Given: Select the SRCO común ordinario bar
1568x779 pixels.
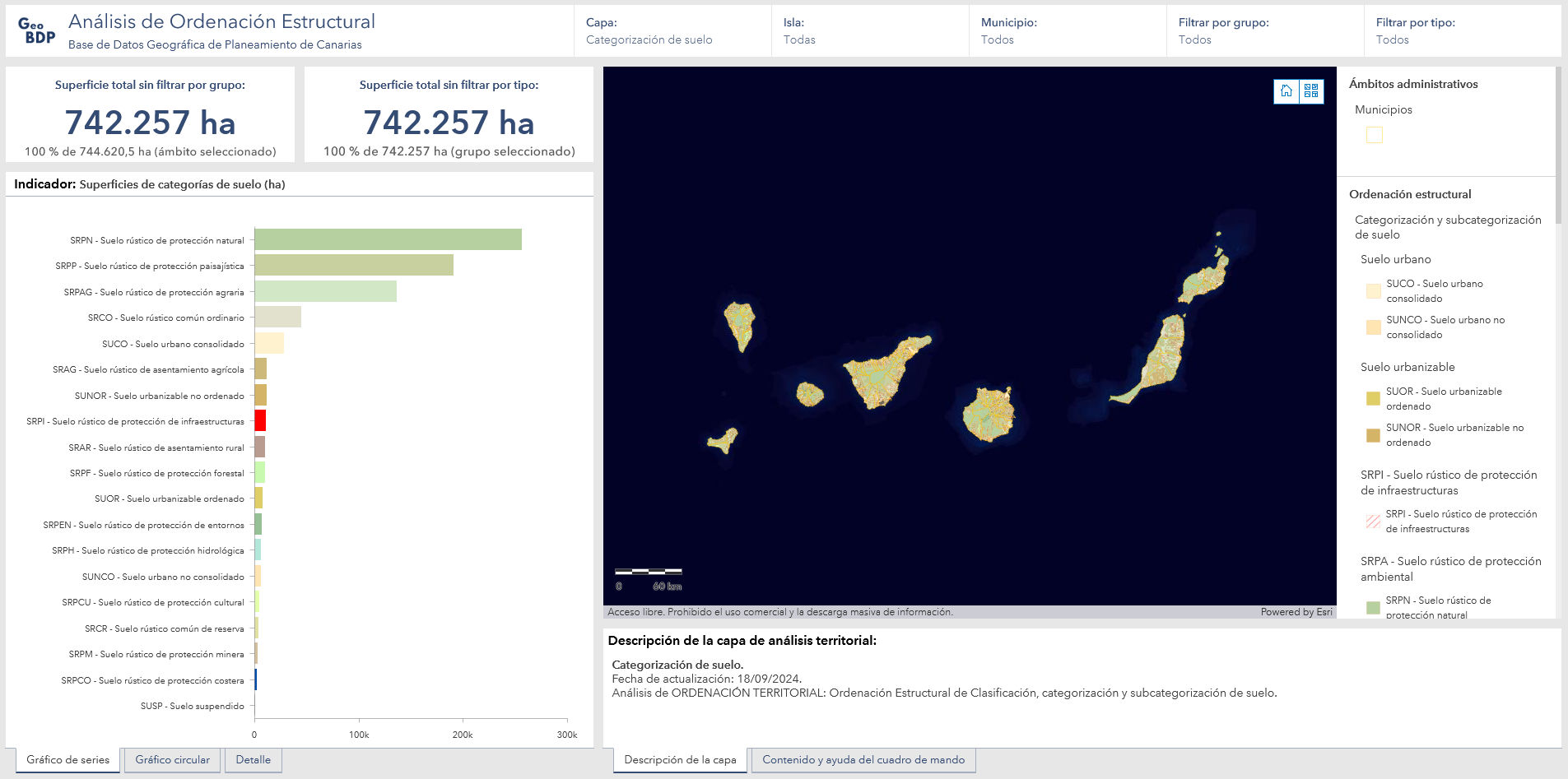Looking at the screenshot, I should (x=278, y=317).
